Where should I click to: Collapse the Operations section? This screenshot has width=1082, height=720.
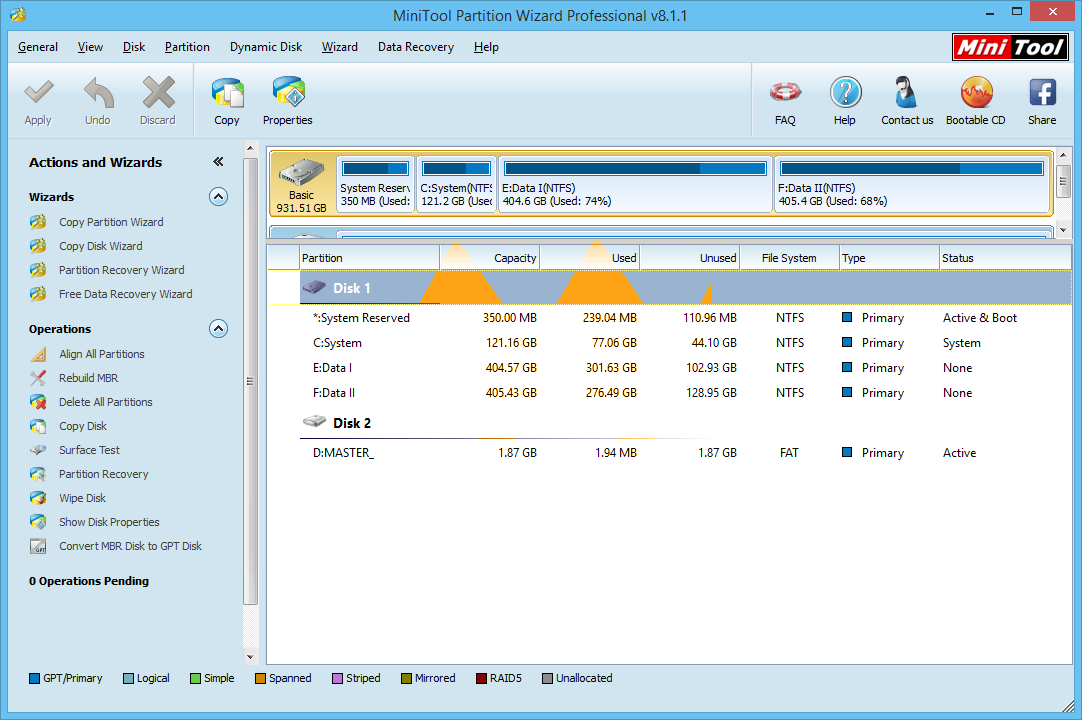(x=218, y=329)
